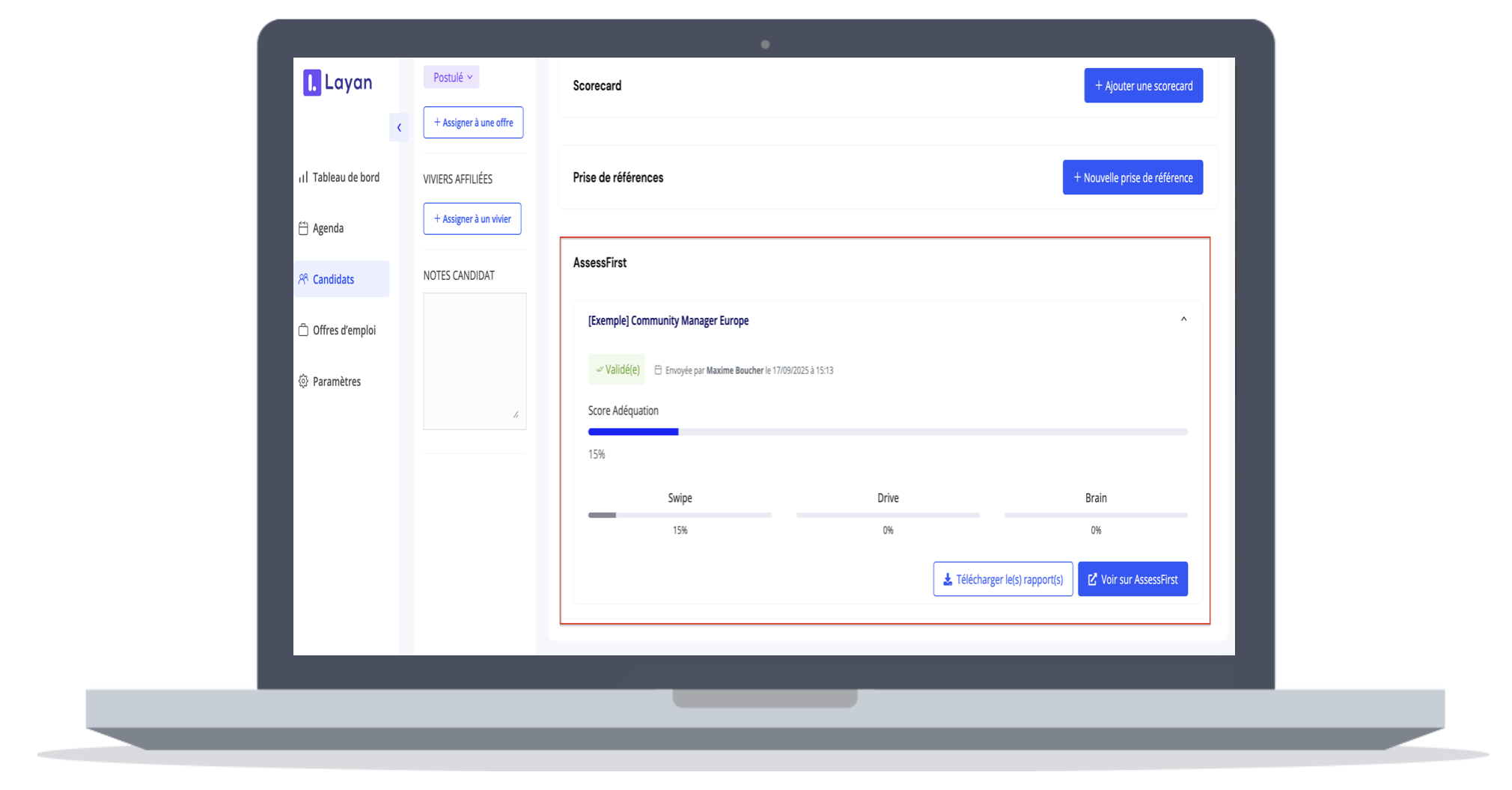Open Paramètres in the sidebar

click(x=329, y=382)
